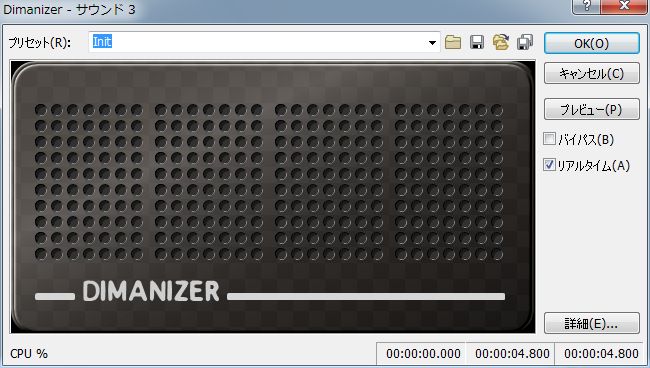650x368 pixels.
Task: Click the 00:00:00.000 start time field
Action: [x=423, y=353]
